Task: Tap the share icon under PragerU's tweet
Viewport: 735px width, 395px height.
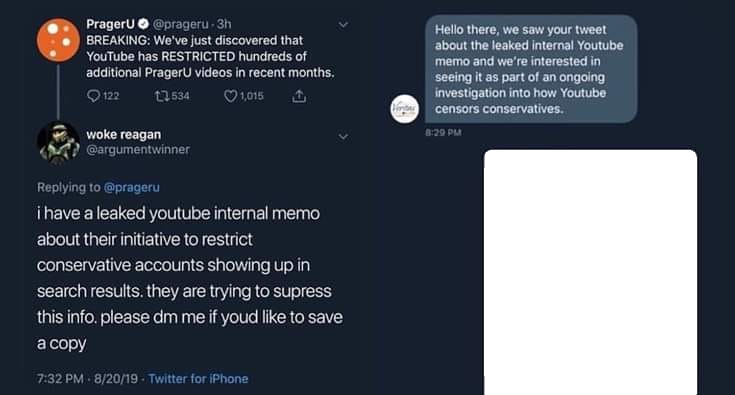Action: tap(299, 96)
